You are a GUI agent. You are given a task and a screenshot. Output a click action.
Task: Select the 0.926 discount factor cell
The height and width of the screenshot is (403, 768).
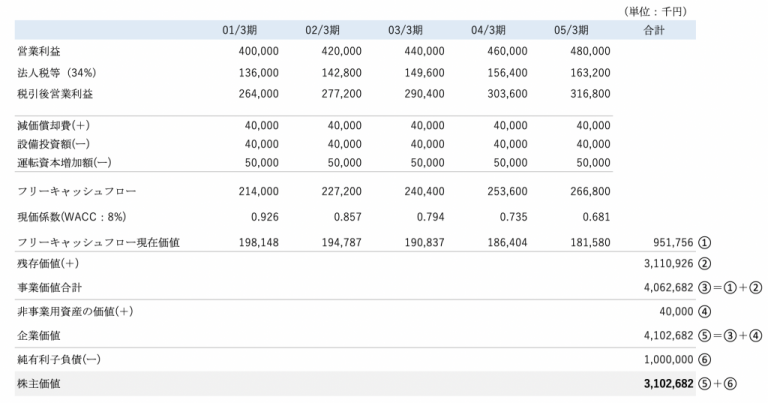point(264,217)
